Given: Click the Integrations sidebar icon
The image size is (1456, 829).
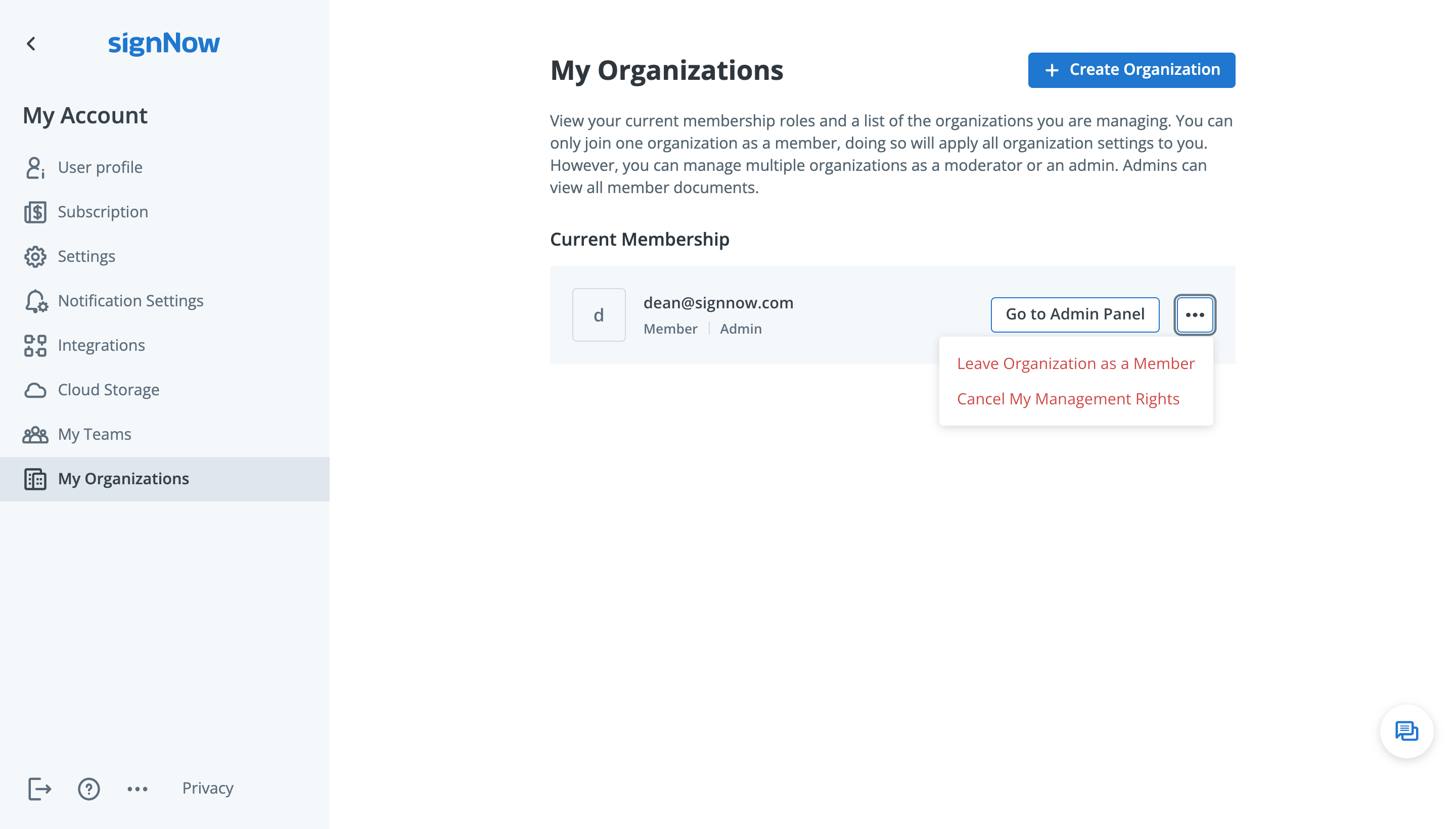Looking at the screenshot, I should [x=36, y=345].
